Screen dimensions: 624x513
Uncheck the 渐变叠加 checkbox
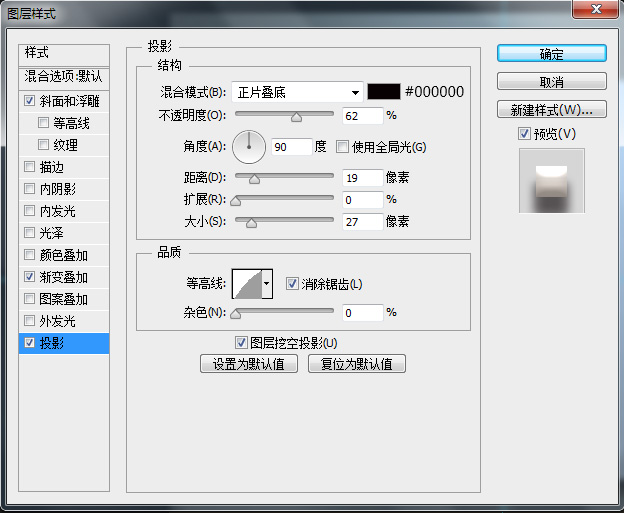tap(29, 276)
